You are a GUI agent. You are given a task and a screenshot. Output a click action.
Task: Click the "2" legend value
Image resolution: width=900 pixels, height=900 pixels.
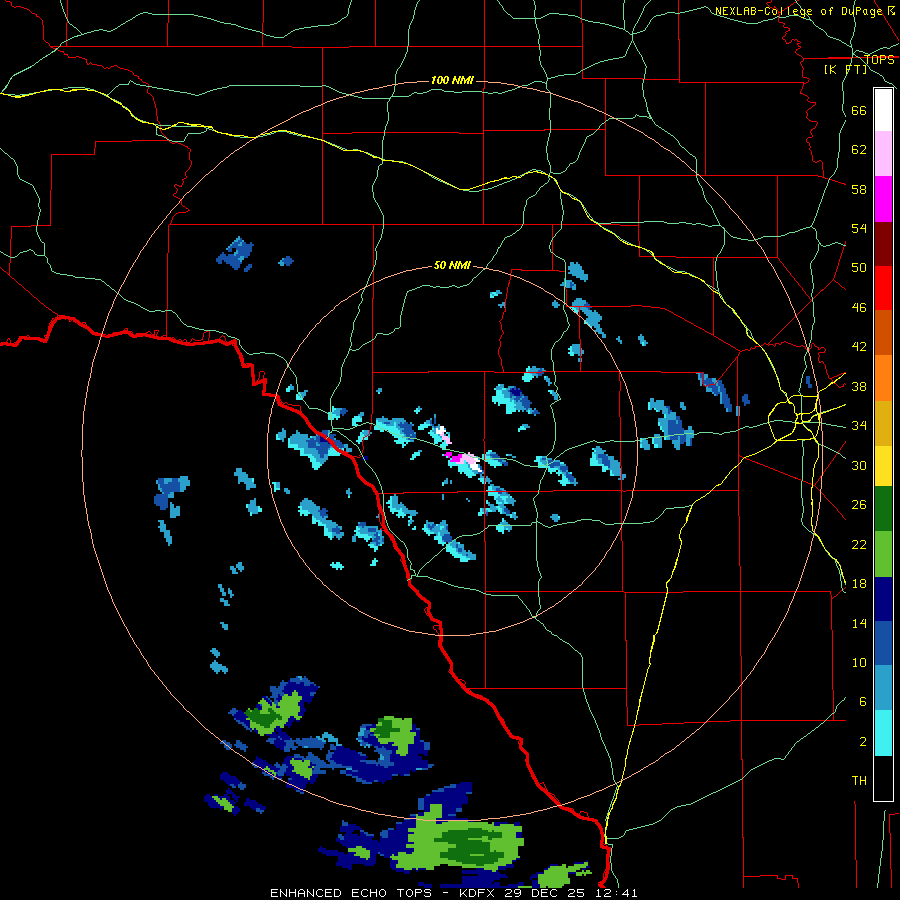[x=863, y=741]
